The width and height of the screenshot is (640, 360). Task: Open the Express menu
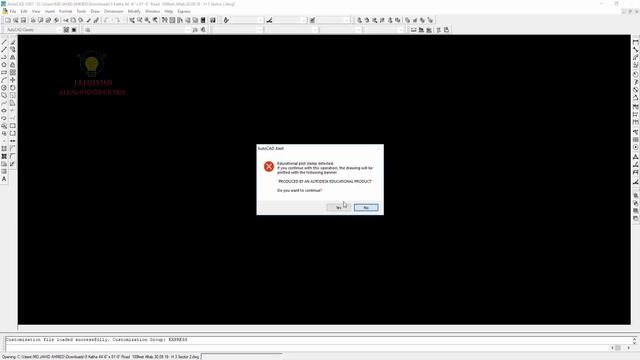coord(184,11)
